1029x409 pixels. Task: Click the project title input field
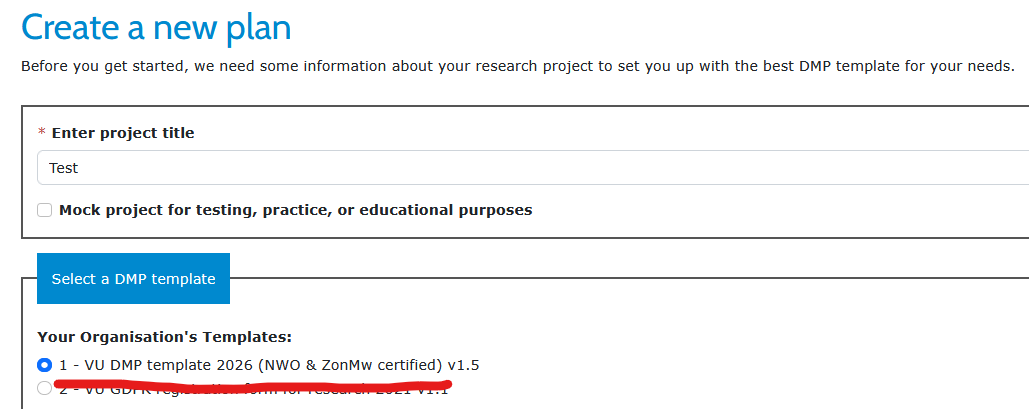click(x=530, y=168)
